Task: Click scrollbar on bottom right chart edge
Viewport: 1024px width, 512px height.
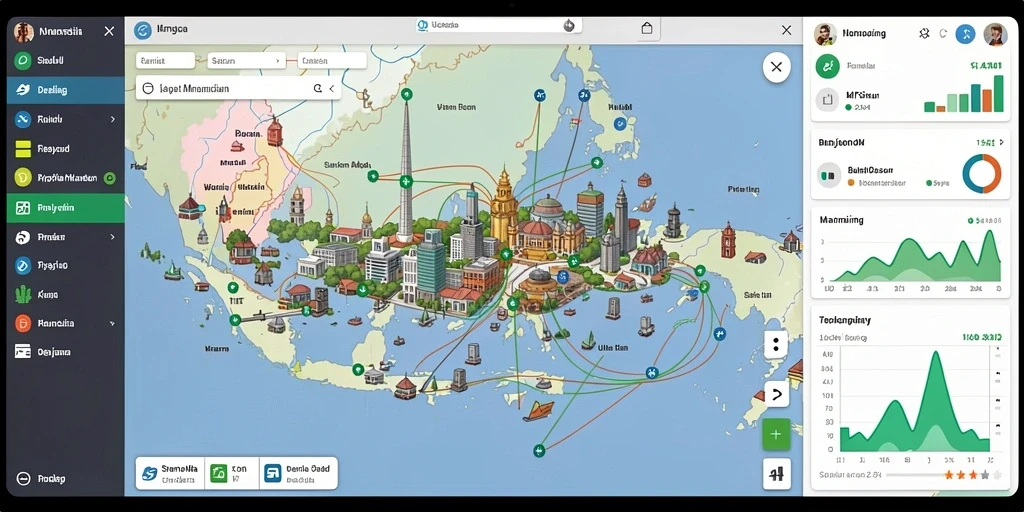Action: point(998,398)
